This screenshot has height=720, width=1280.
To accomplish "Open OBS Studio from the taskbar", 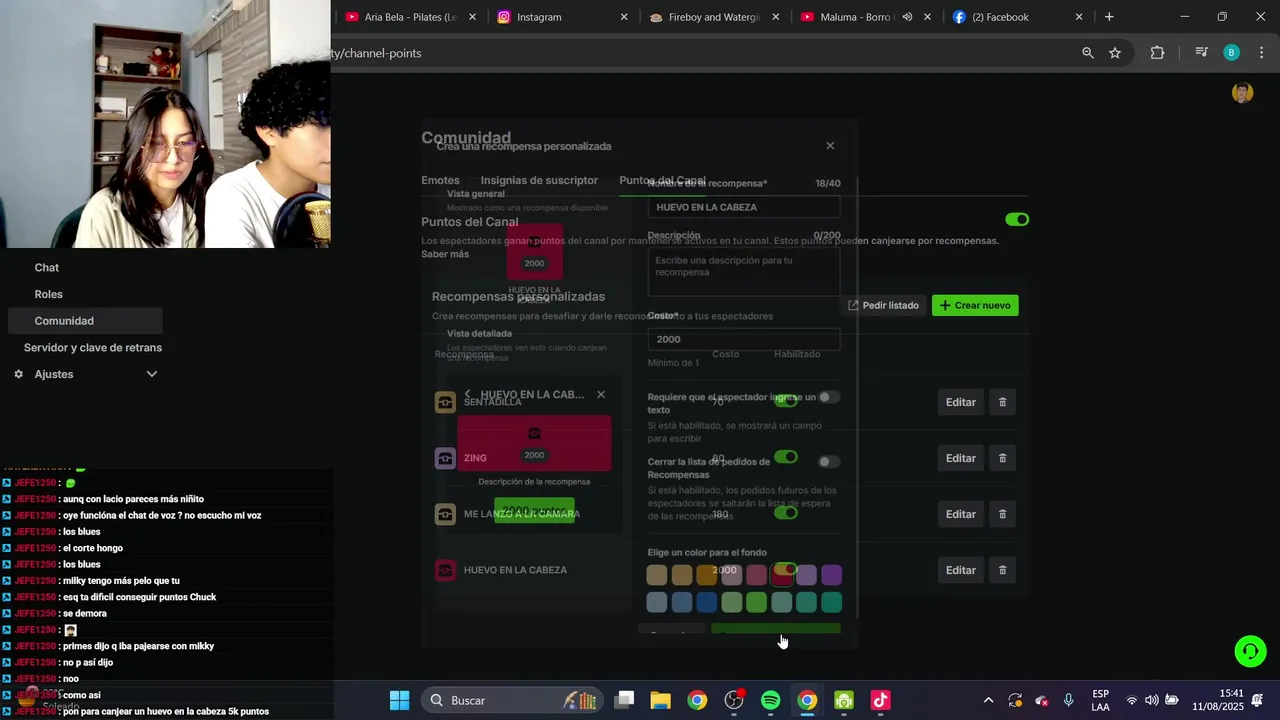I will click(734, 700).
